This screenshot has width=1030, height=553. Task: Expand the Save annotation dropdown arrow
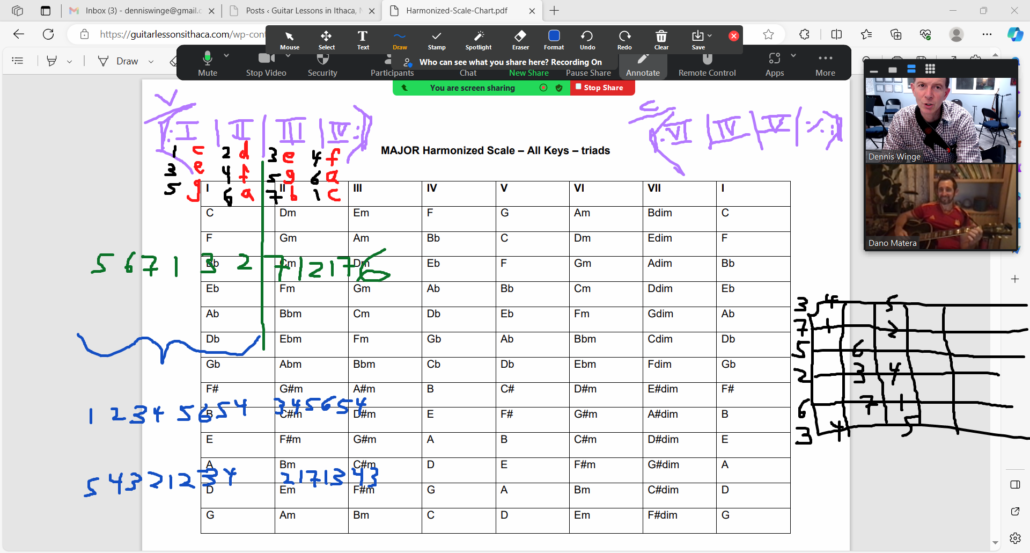(x=709, y=36)
